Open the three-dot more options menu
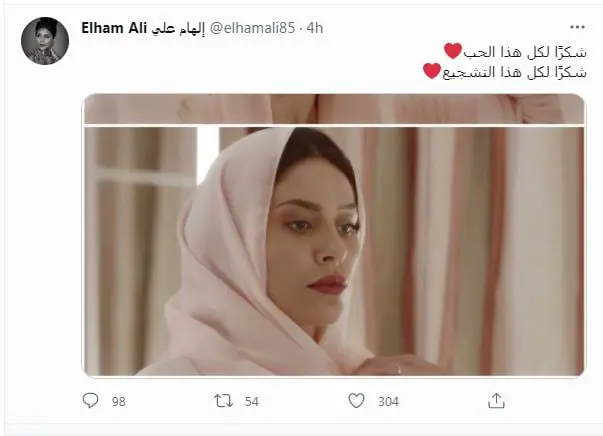Viewport: 603px width, 436px height. [577, 27]
